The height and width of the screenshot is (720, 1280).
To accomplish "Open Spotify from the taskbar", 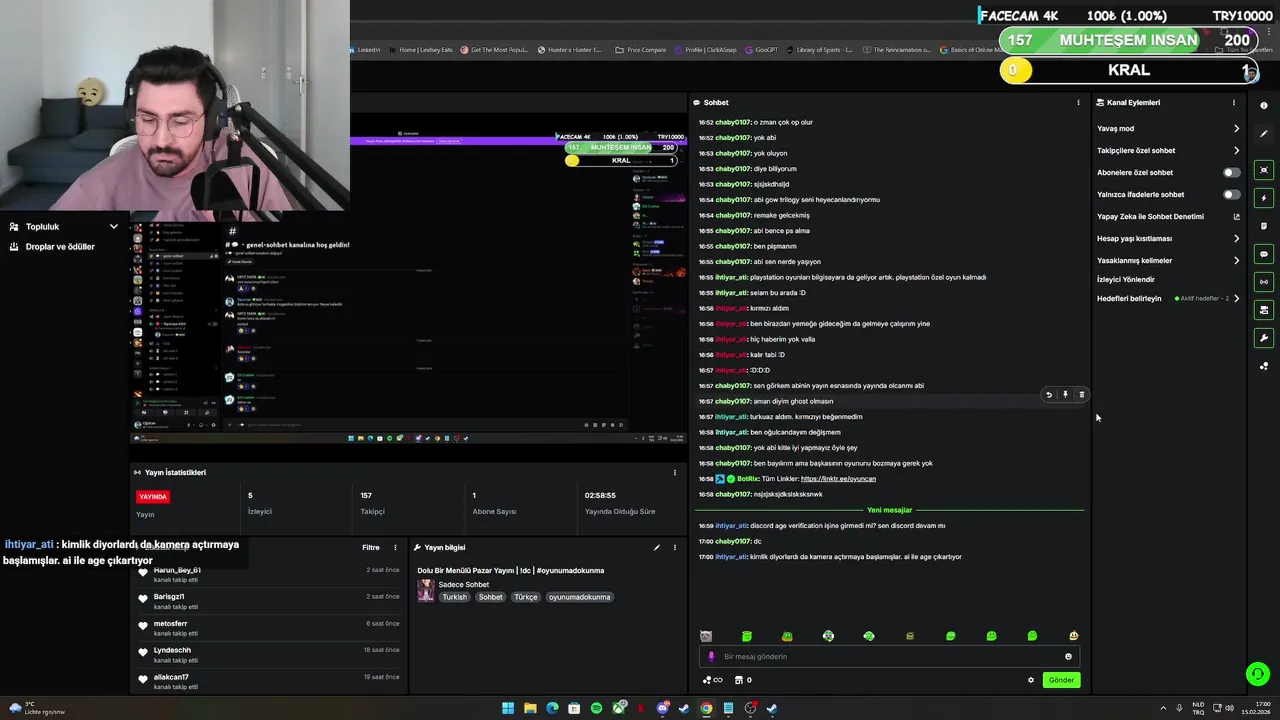I will point(596,708).
